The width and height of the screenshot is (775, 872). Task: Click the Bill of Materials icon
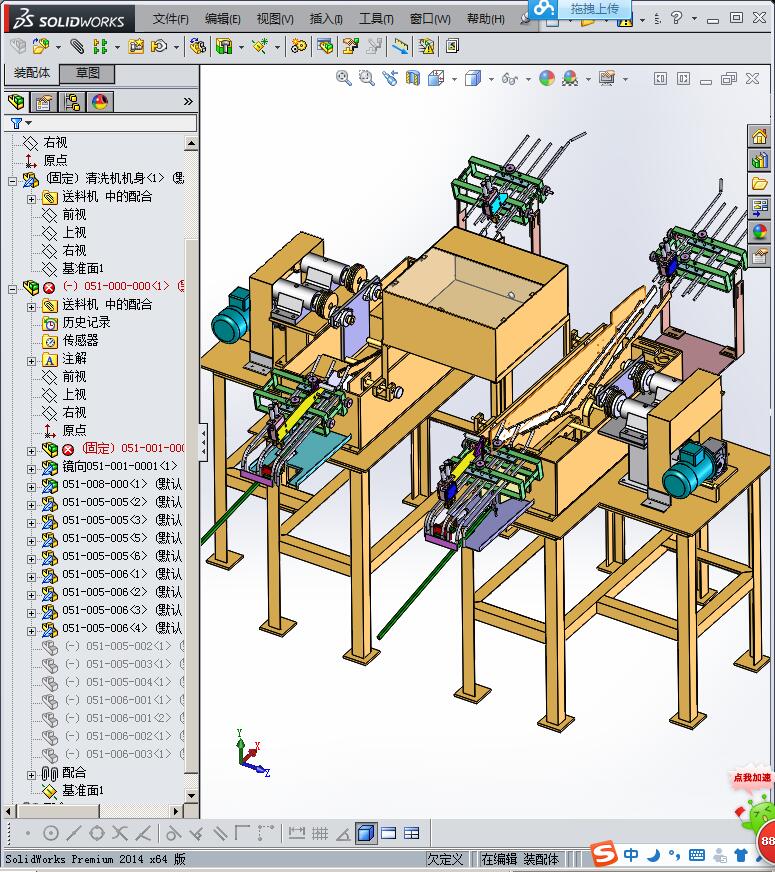(x=325, y=46)
